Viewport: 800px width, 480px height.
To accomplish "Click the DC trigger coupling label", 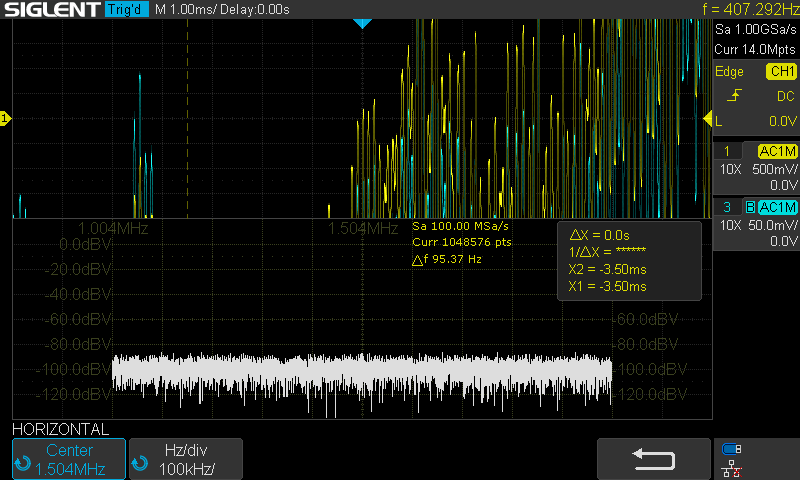I will point(786,96).
